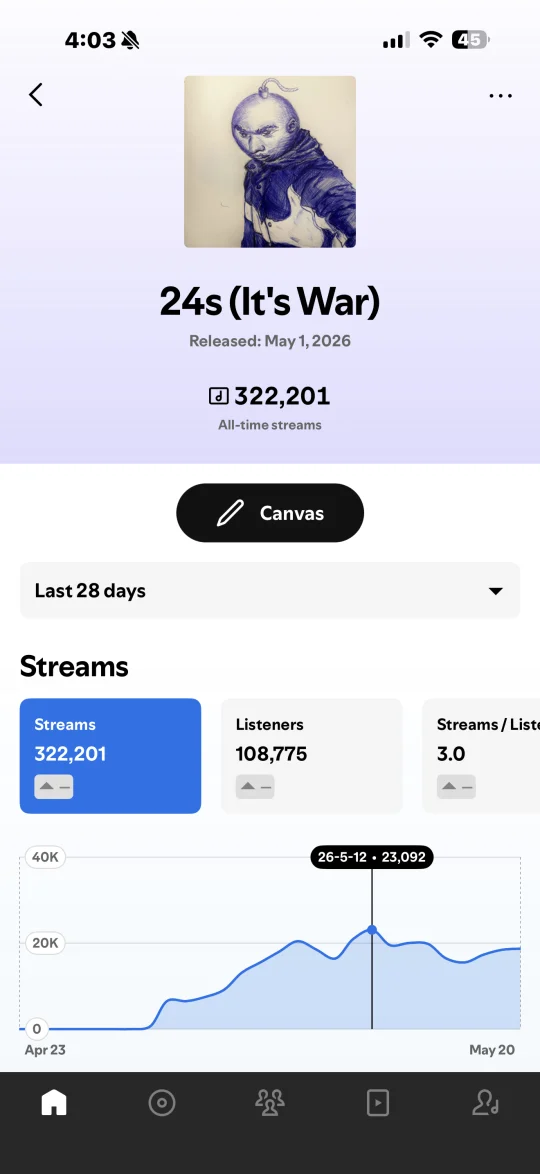Open the three-dot more options menu
Image resolution: width=540 pixels, height=1174 pixels.
[x=500, y=96]
